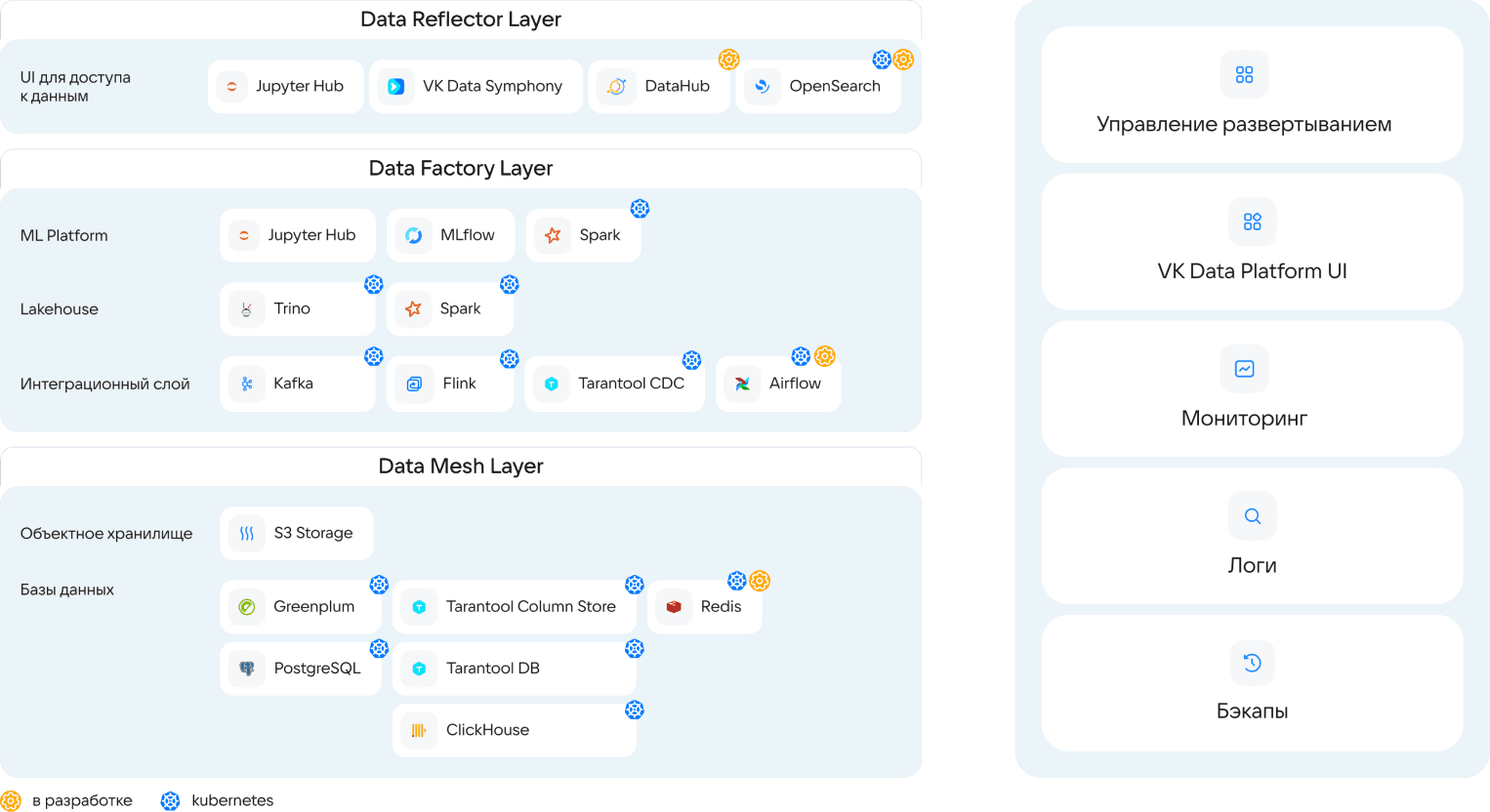This screenshot has width=1490, height=812.
Task: Click the Spark star icon in ML Platform row
Action: [x=553, y=235]
